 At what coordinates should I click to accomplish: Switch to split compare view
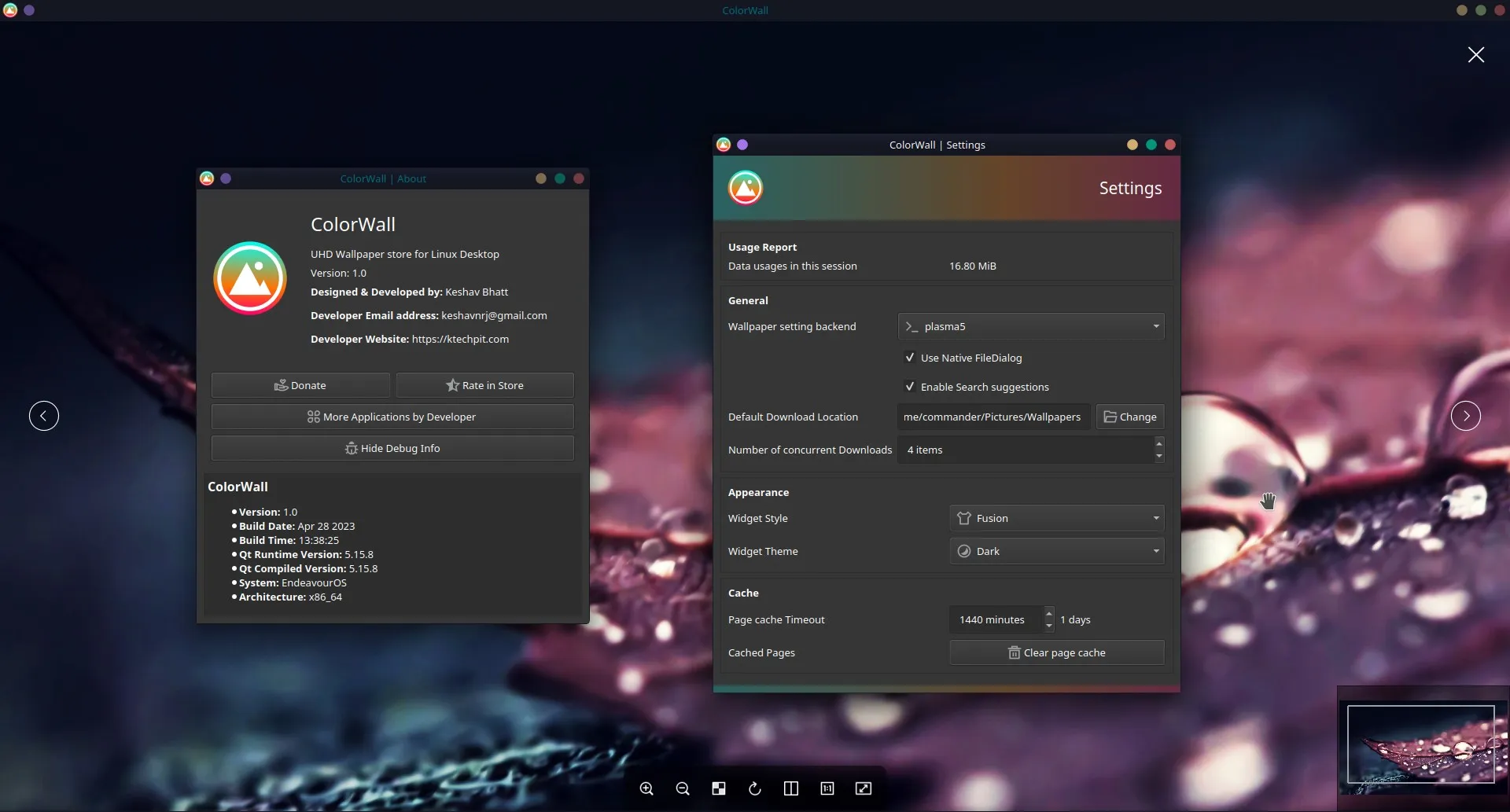click(x=791, y=788)
